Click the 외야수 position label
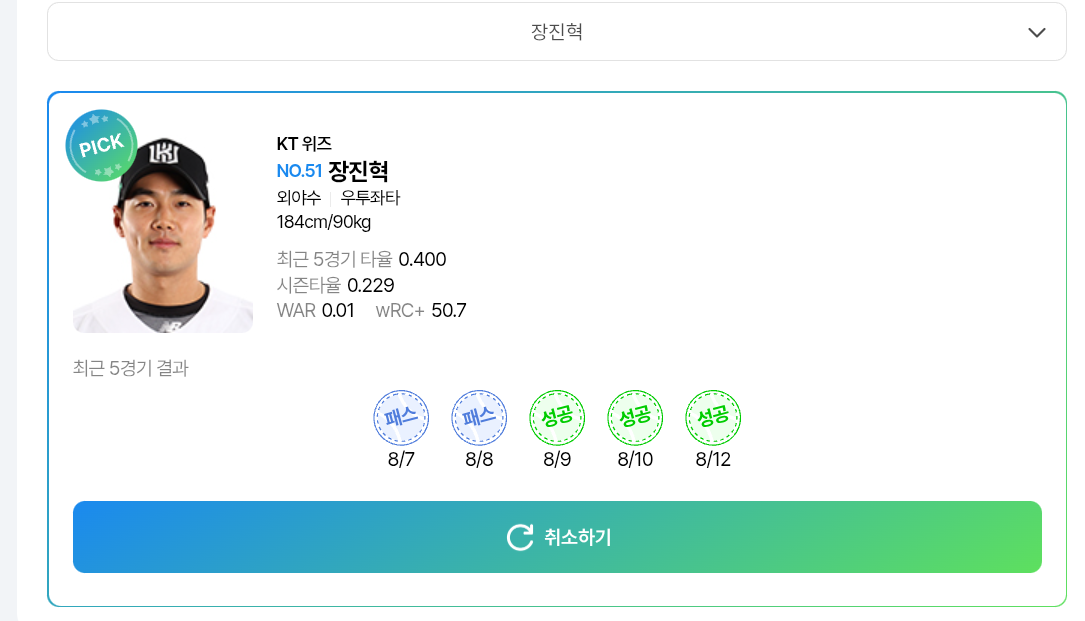The width and height of the screenshot is (1085, 621). [299, 198]
